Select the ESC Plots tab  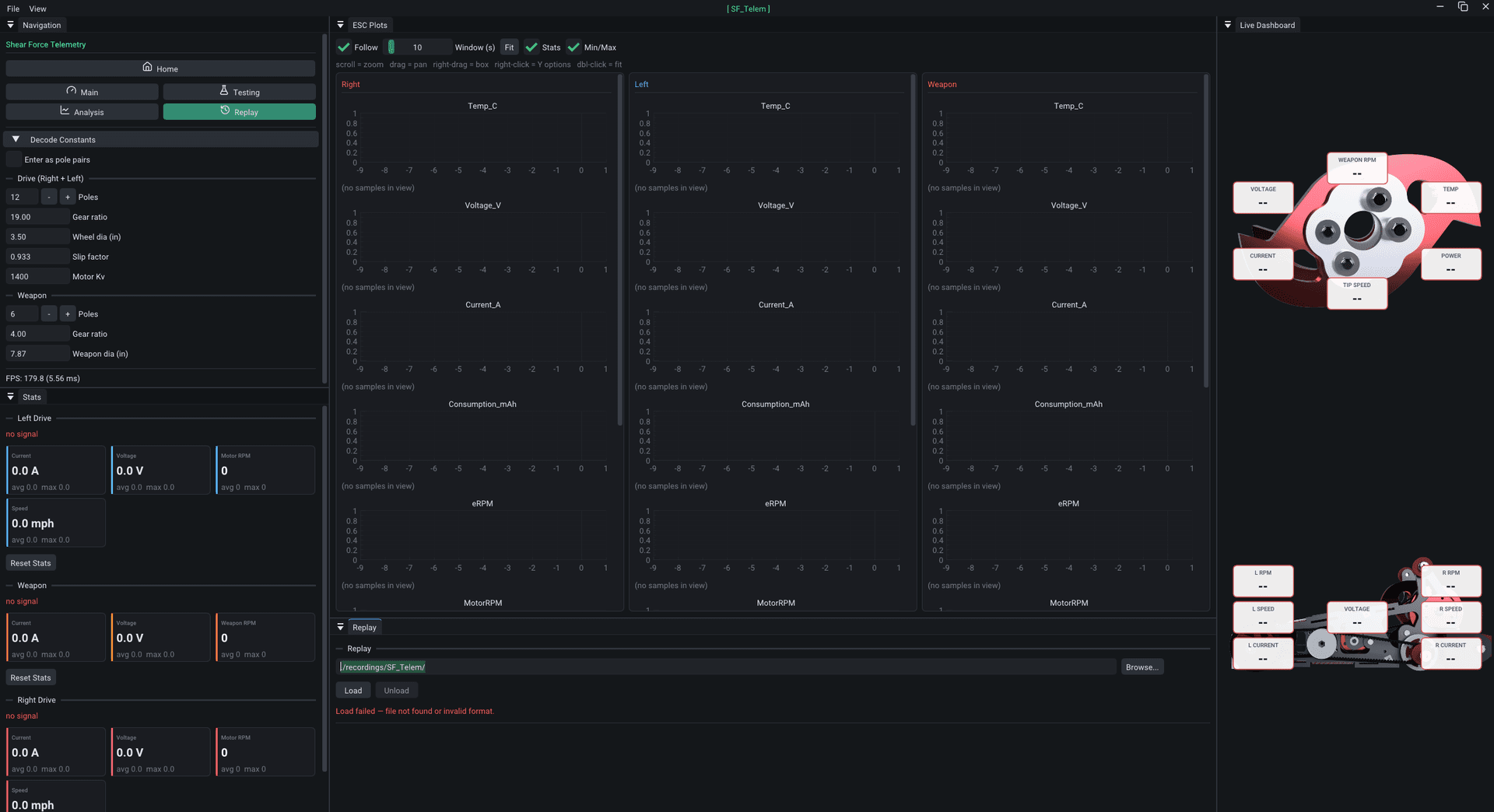tap(370, 25)
